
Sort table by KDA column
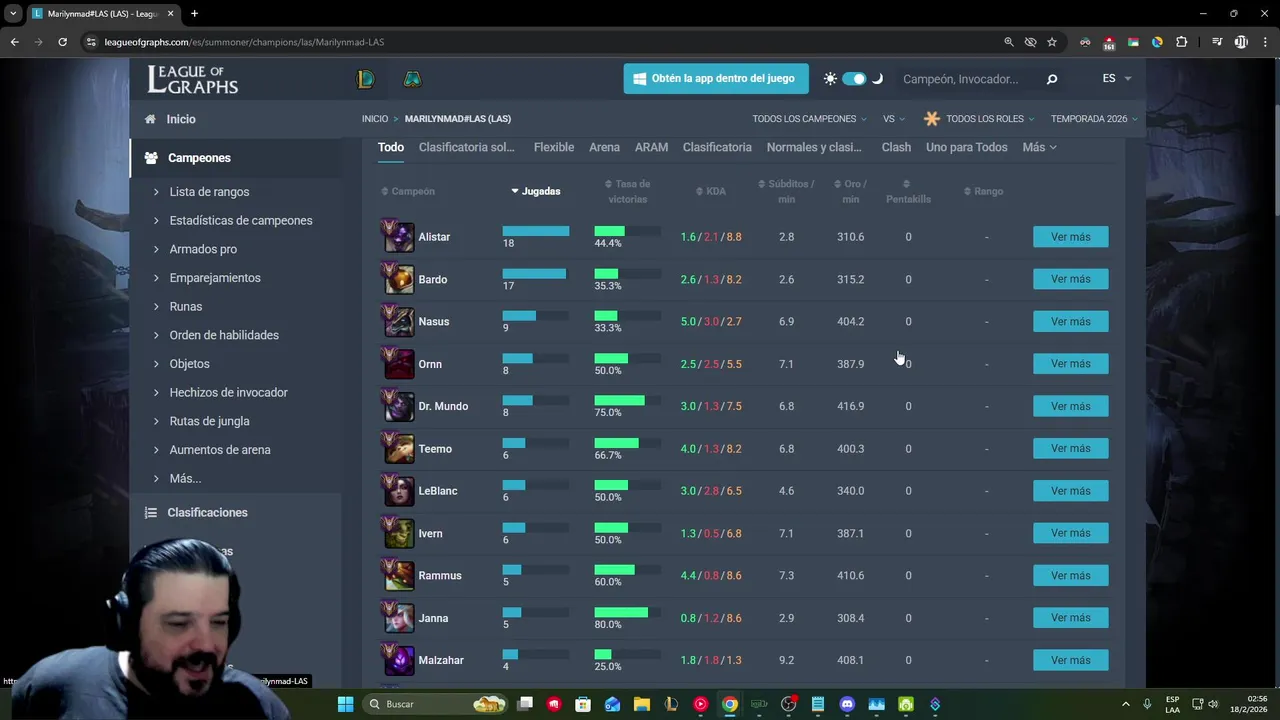[711, 191]
